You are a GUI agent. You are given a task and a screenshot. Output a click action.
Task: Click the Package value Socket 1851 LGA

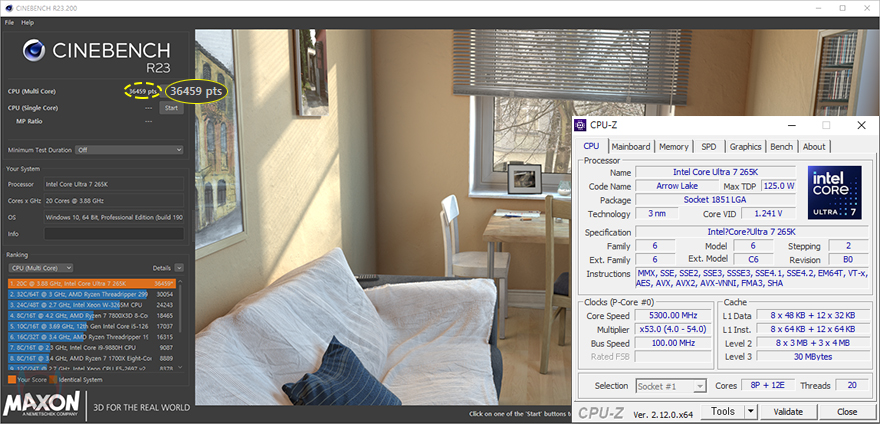(716, 200)
